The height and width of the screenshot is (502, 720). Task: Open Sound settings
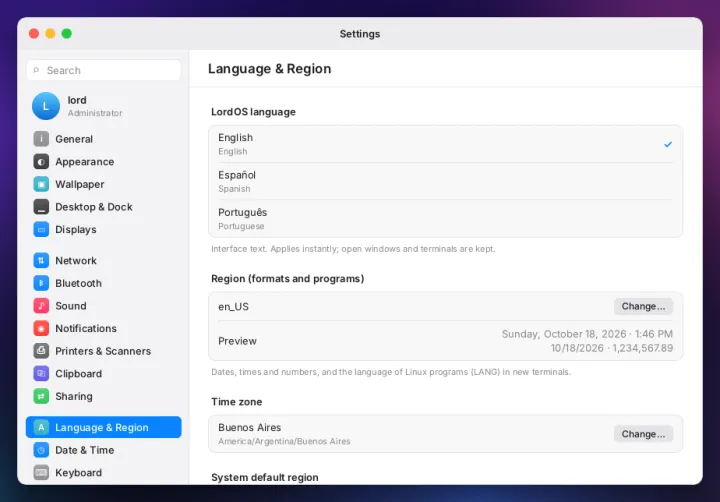[103, 305]
